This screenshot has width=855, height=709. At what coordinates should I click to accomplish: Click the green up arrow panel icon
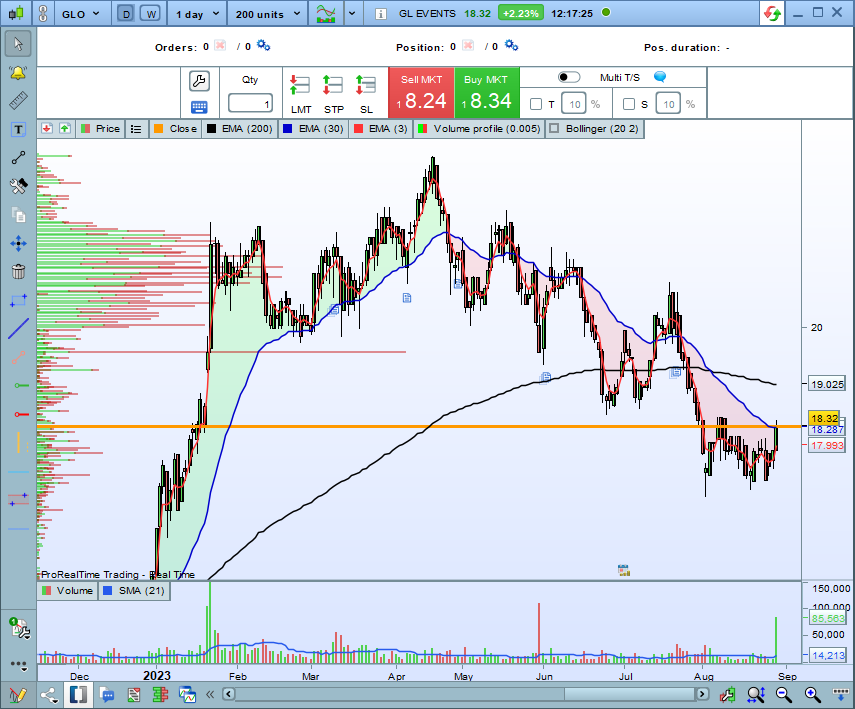[65, 129]
